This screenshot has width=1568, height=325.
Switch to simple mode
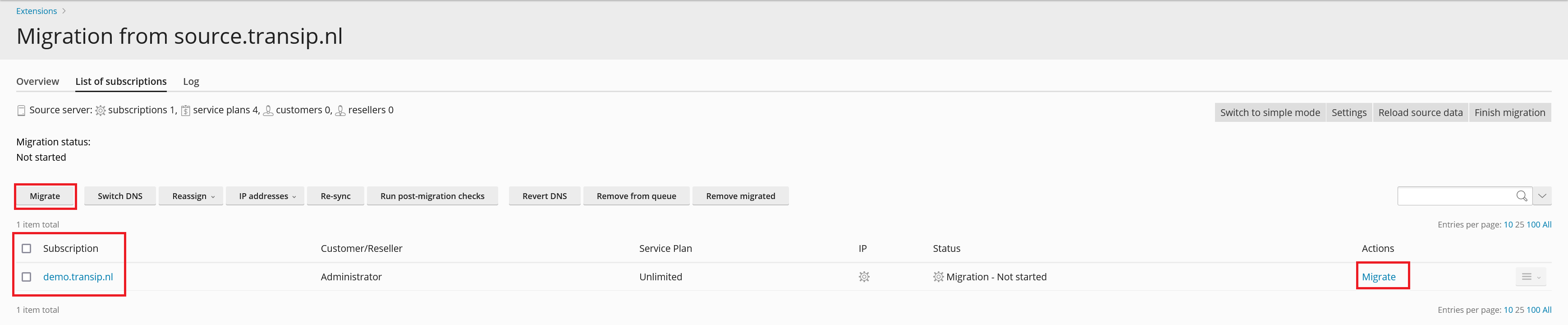click(x=1270, y=112)
